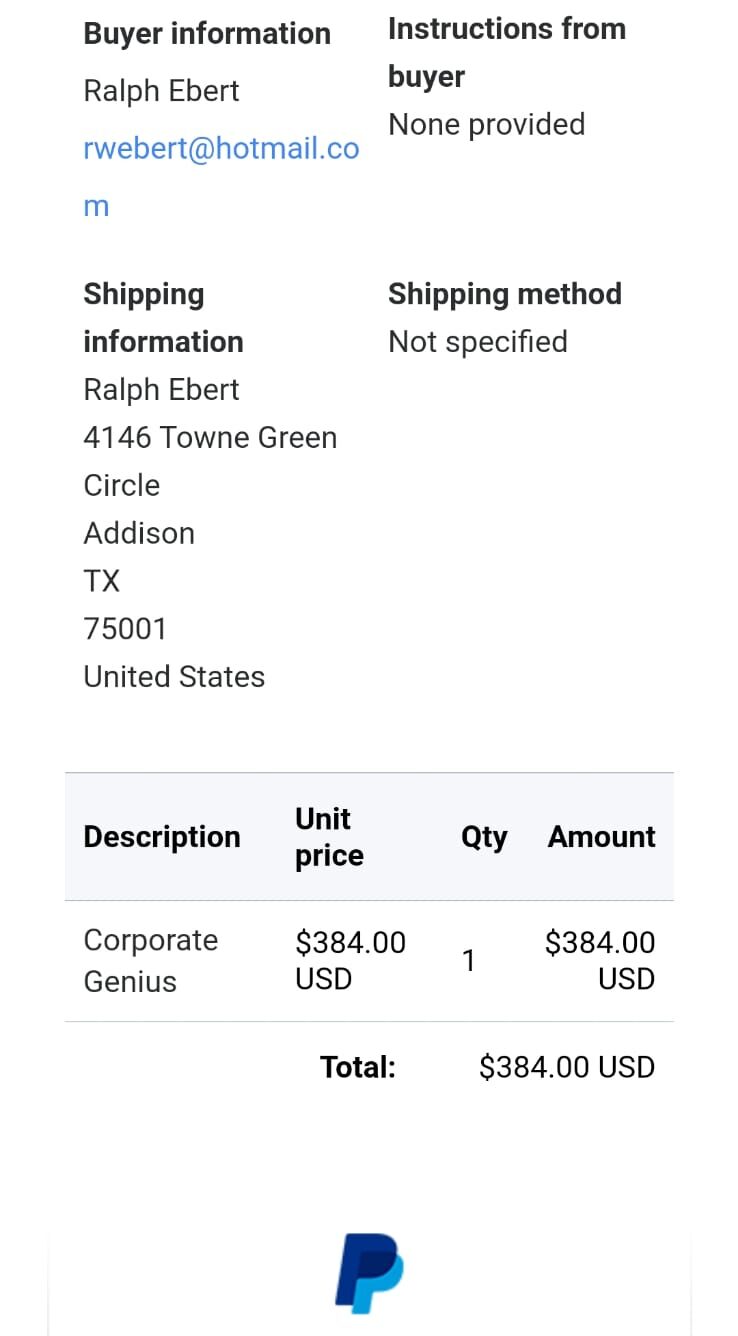Image resolution: width=738 pixels, height=1336 pixels.
Task: Click the United States country line
Action: click(x=174, y=677)
